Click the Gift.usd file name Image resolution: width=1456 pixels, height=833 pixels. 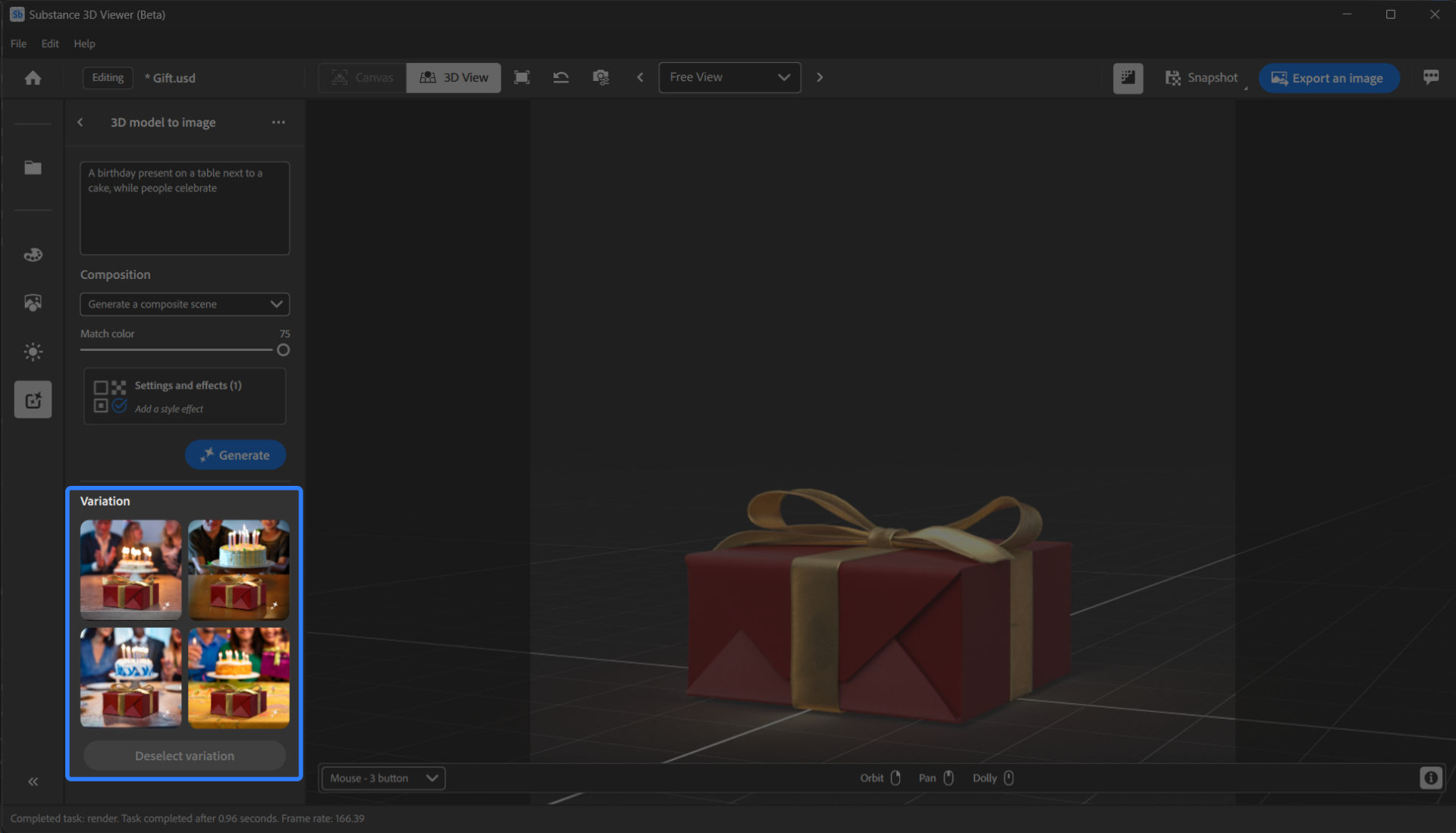[170, 78]
